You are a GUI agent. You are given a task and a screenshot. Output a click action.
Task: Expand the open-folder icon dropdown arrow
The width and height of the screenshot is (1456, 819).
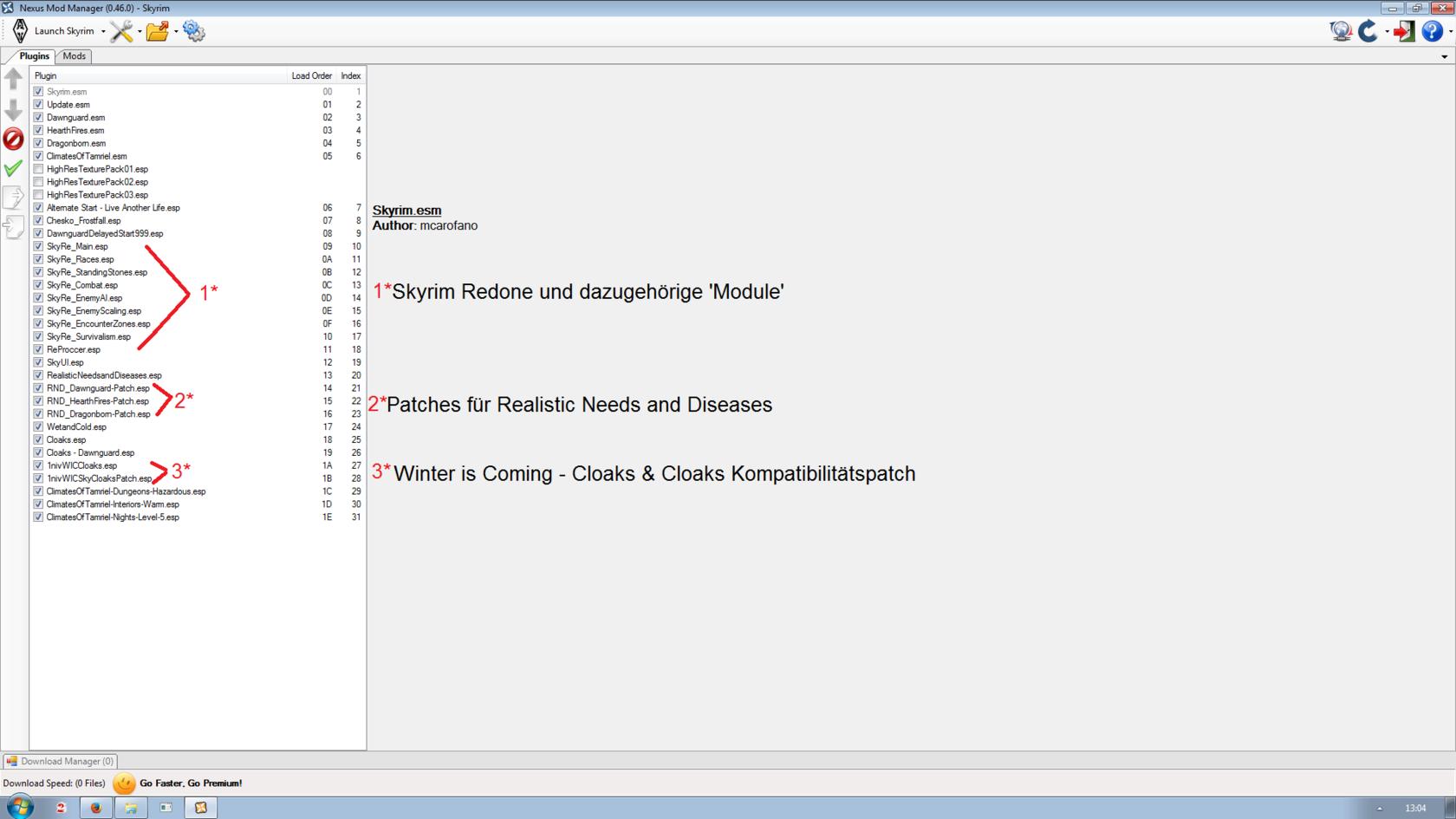176,32
